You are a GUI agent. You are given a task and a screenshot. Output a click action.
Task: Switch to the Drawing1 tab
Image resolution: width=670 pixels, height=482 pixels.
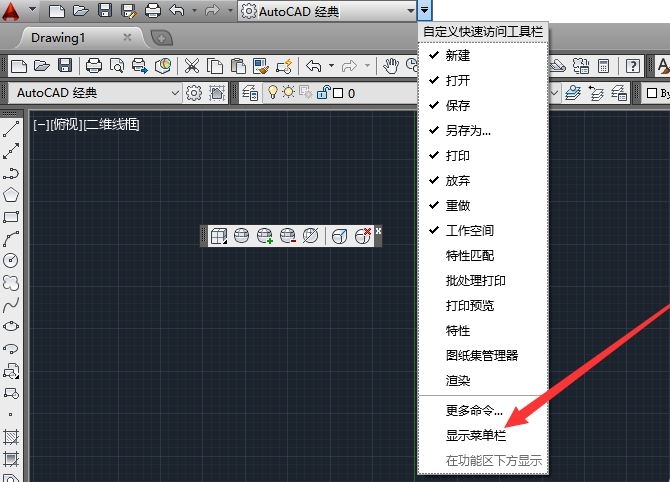coord(58,38)
